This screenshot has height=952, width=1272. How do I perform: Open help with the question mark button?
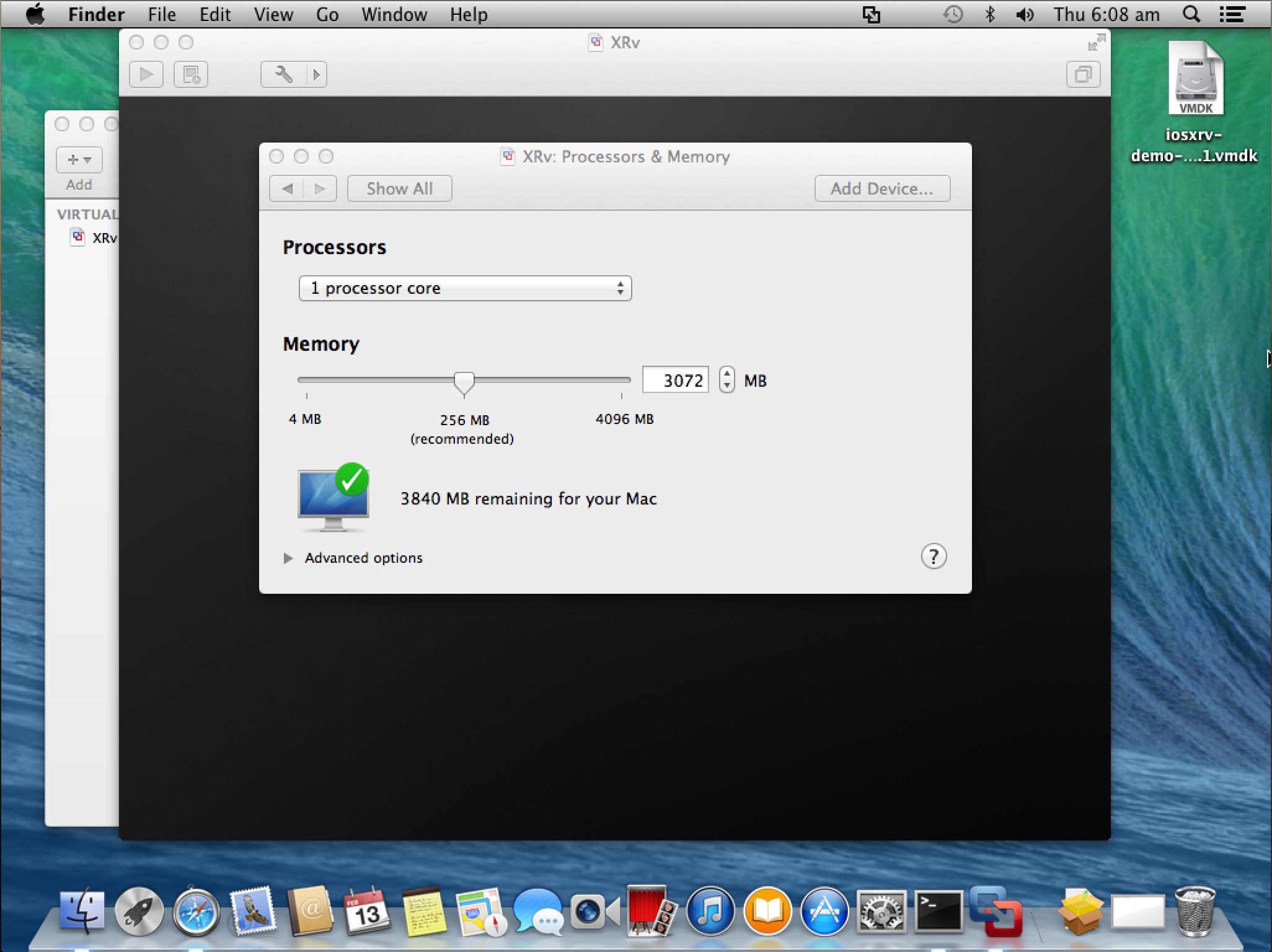click(934, 557)
